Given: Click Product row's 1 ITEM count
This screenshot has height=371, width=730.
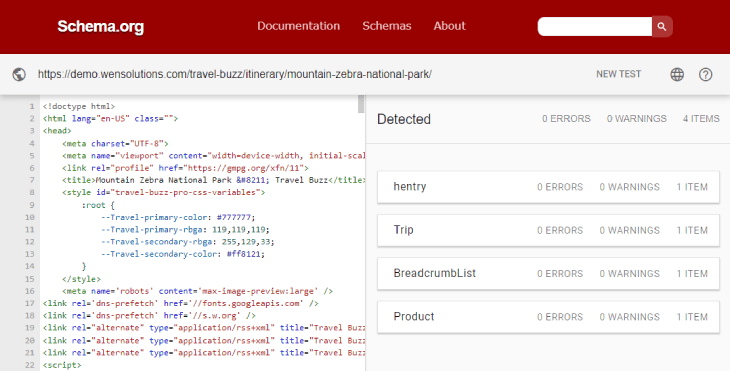Looking at the screenshot, I should coord(692,317).
